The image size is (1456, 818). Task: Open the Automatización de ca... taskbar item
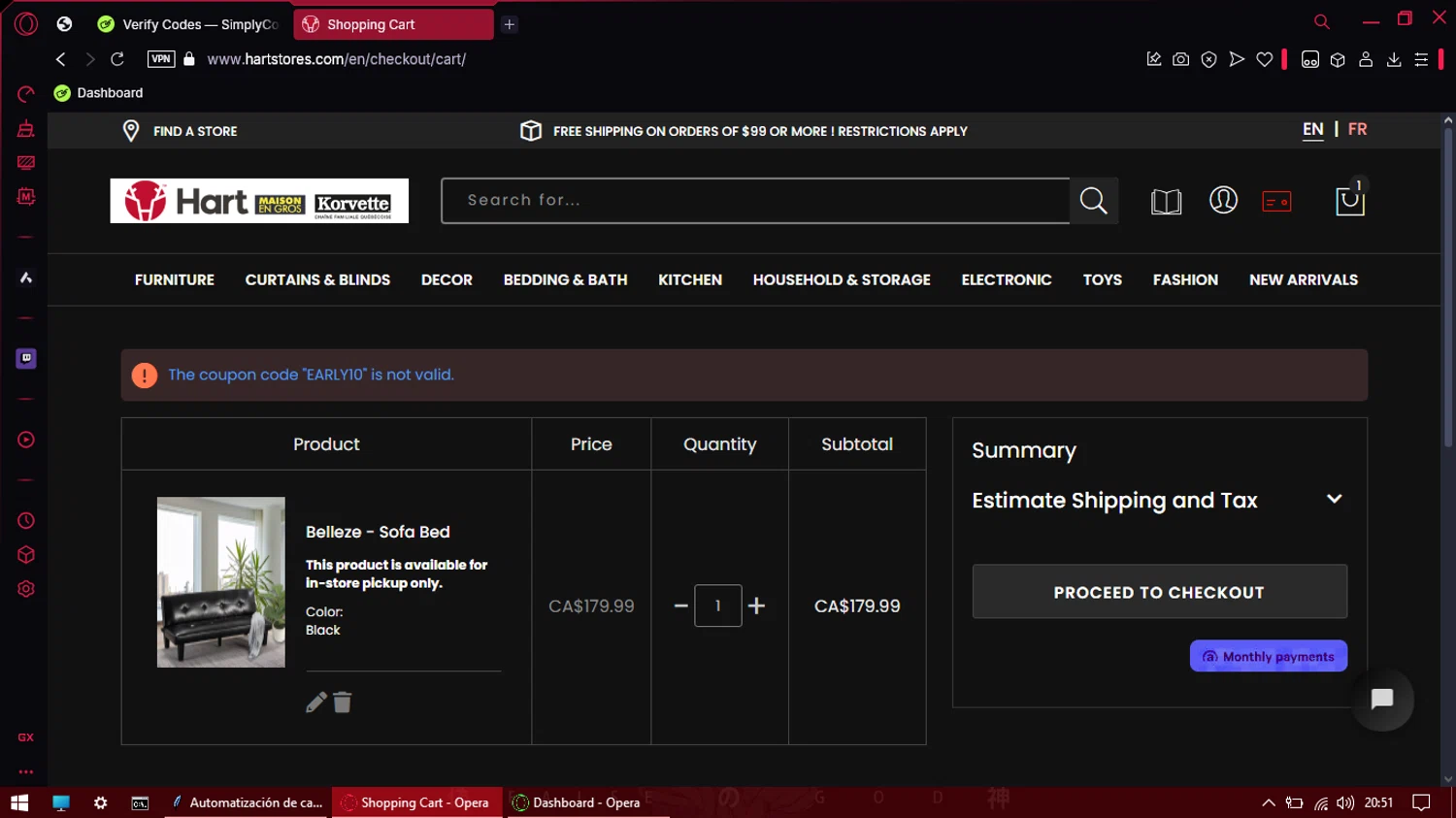[247, 802]
